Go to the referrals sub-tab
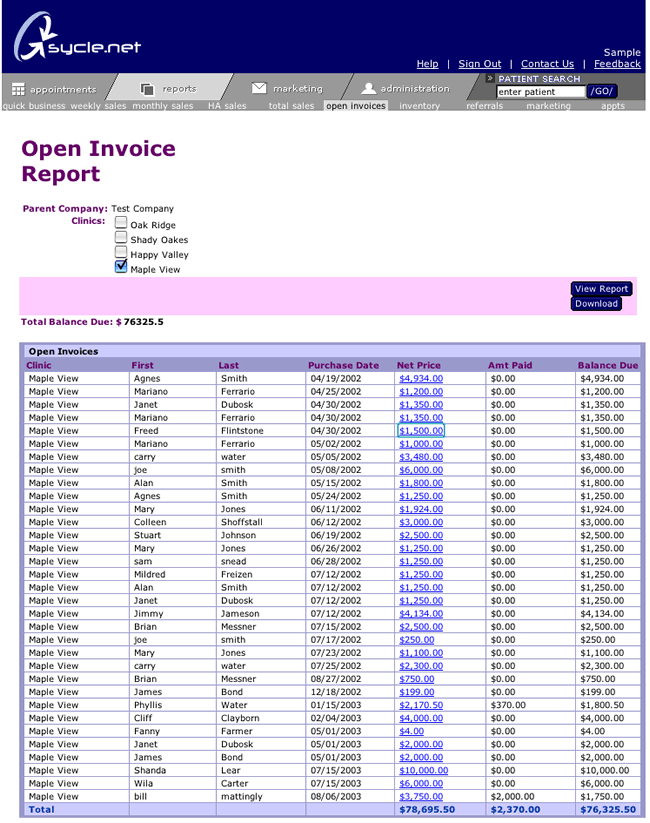650x823 pixels. coord(484,106)
